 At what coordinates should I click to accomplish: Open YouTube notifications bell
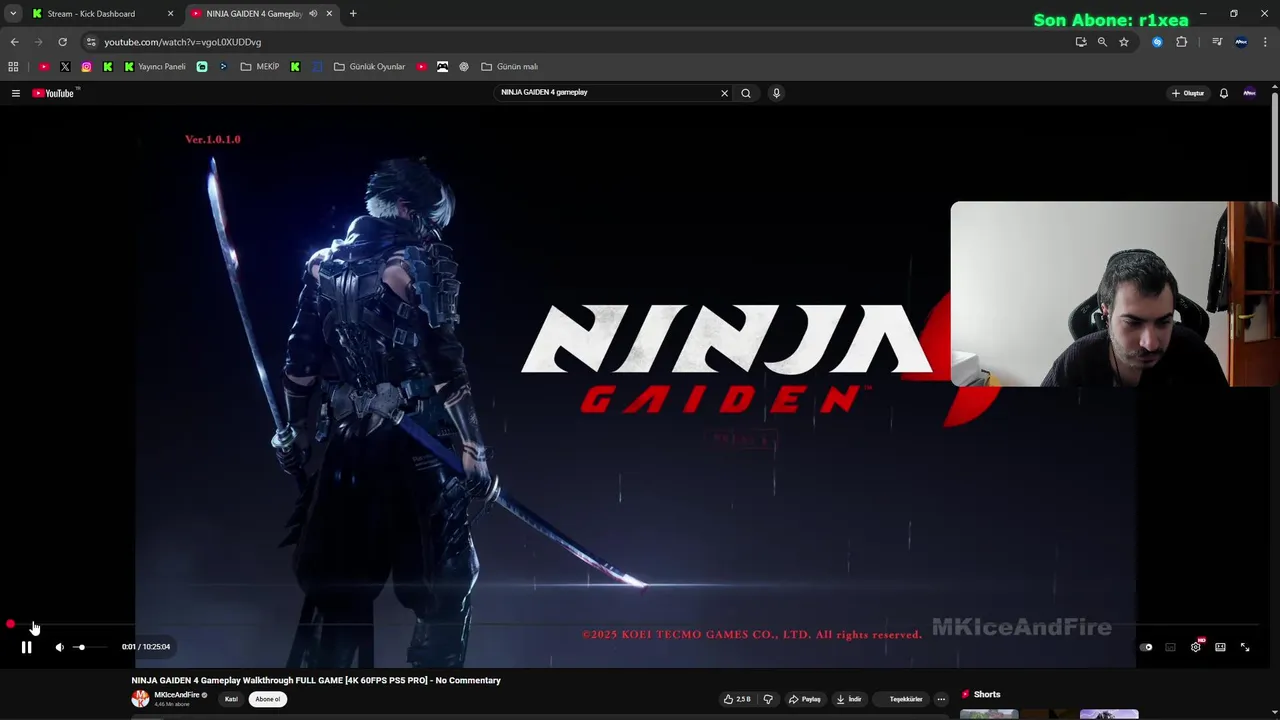(1223, 93)
